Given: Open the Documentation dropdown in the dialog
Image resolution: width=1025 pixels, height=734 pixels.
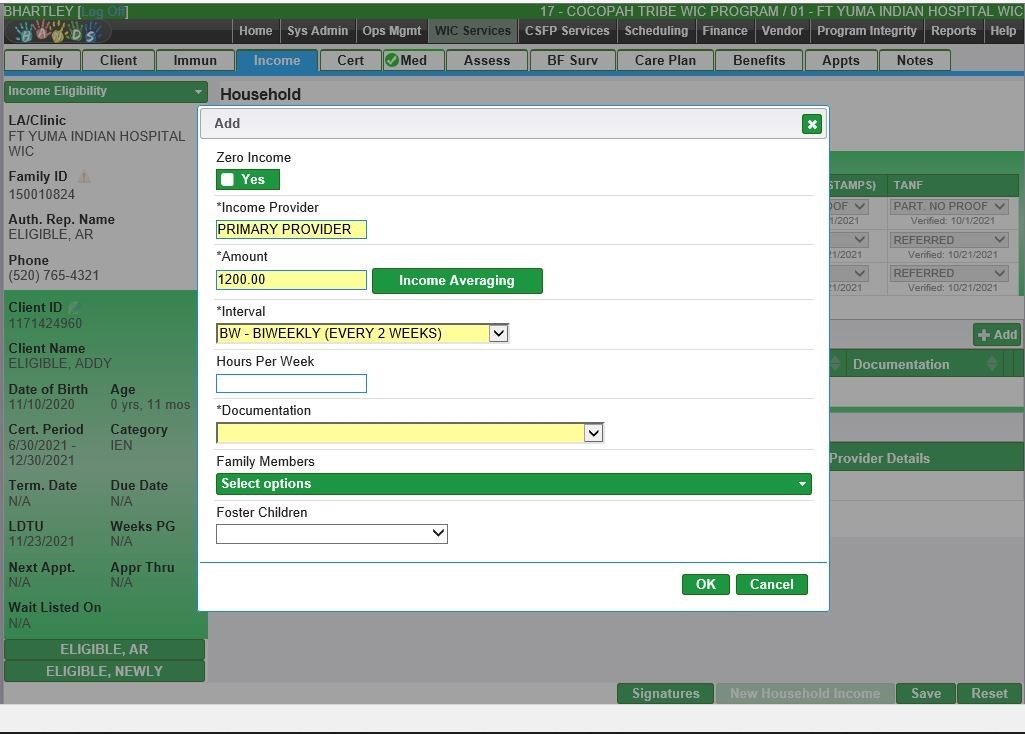Looking at the screenshot, I should tap(593, 433).
